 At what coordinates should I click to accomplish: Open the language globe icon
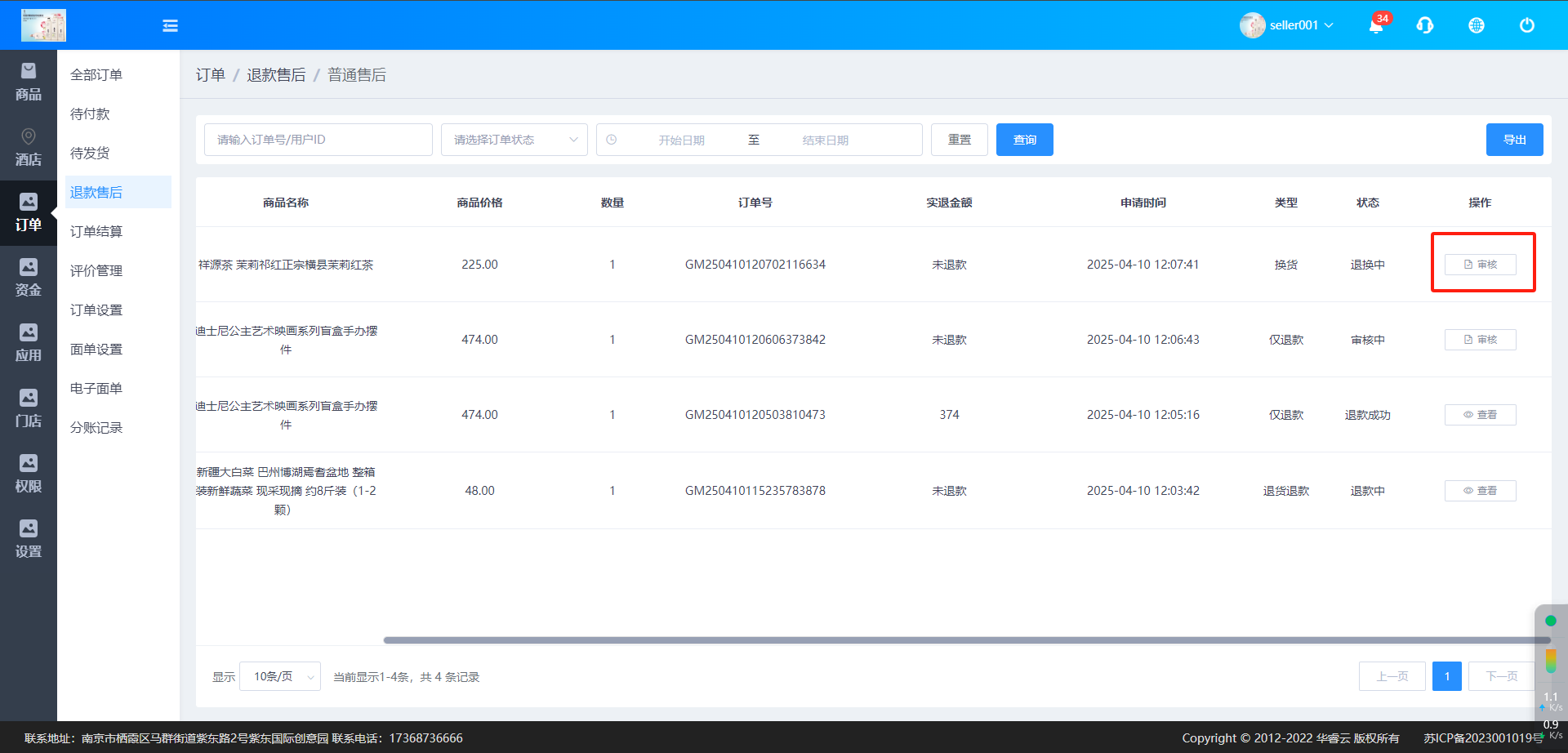pos(1477,26)
